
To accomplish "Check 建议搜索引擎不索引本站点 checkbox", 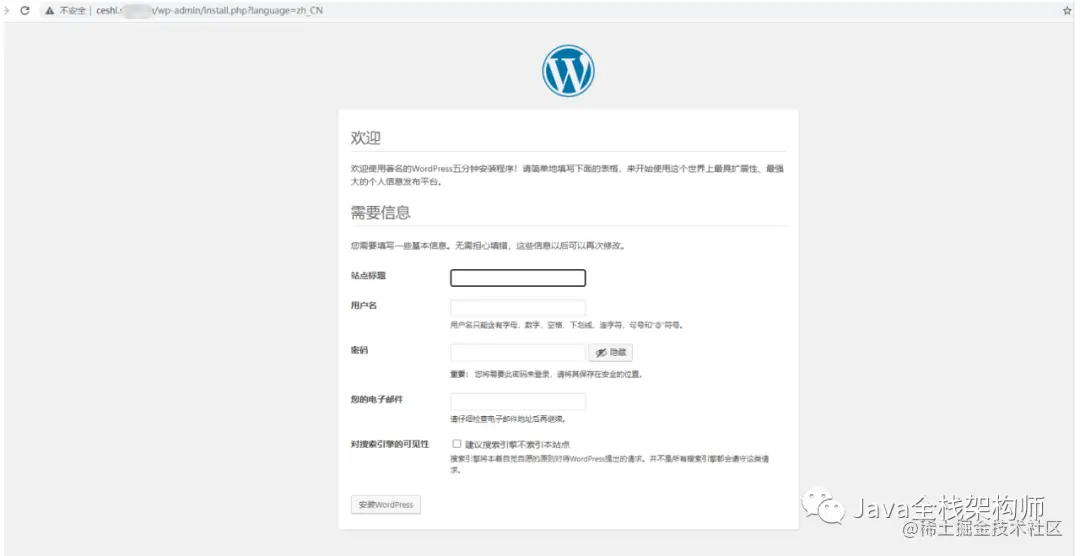I will pos(457,444).
